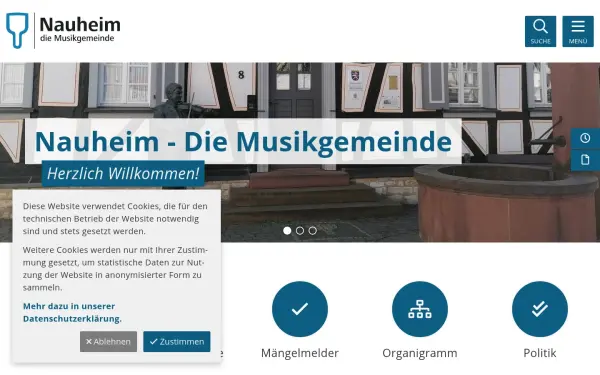Image resolution: width=600 pixels, height=375 pixels.
Task: Click the Organigramm chart circle icon
Action: click(420, 309)
